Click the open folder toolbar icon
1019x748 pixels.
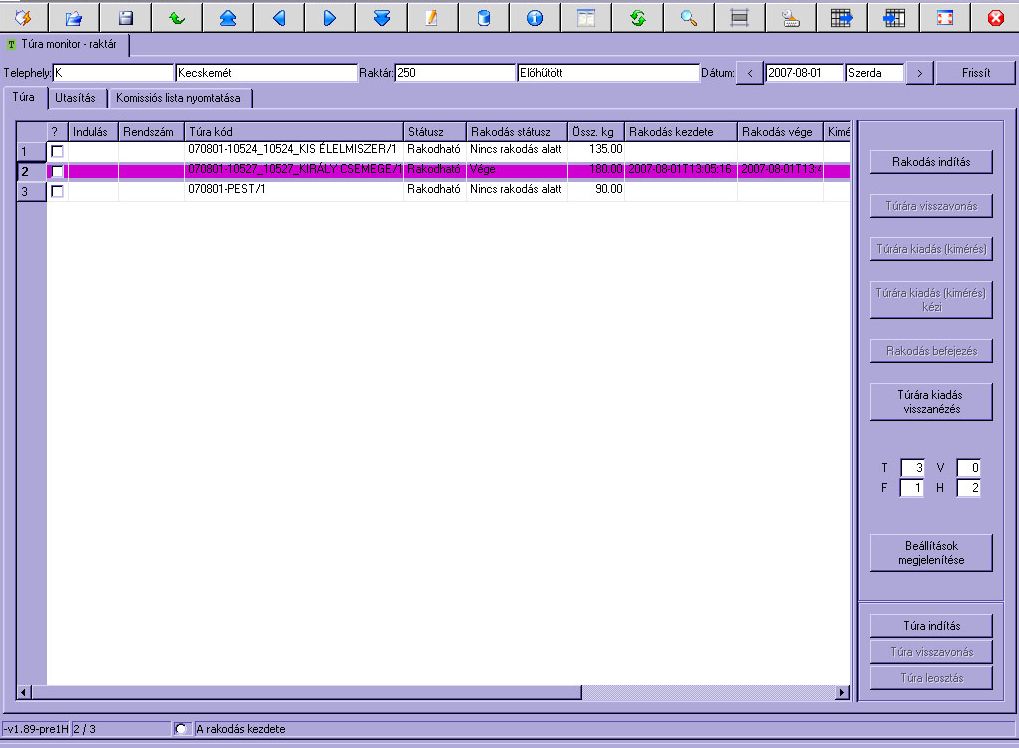click(74, 17)
